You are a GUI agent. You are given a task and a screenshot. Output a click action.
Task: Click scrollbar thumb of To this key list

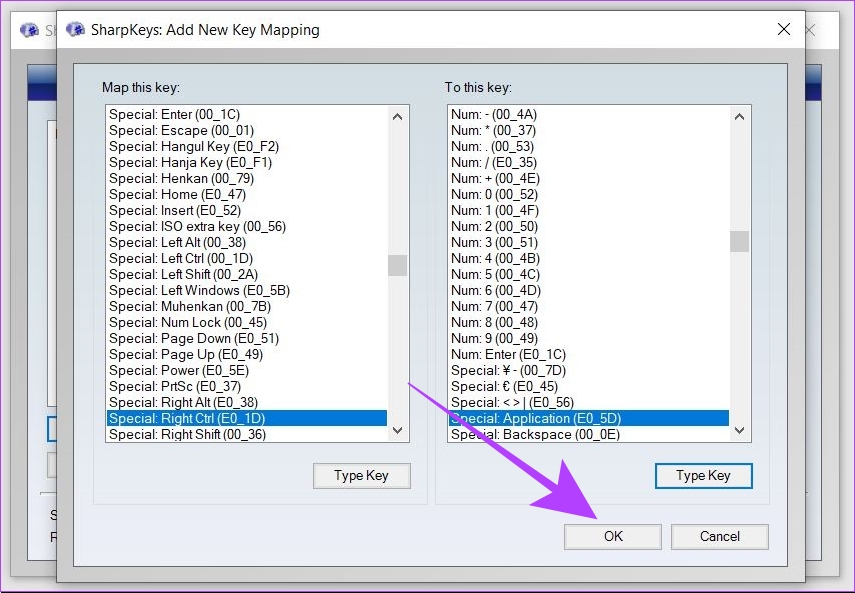[739, 241]
